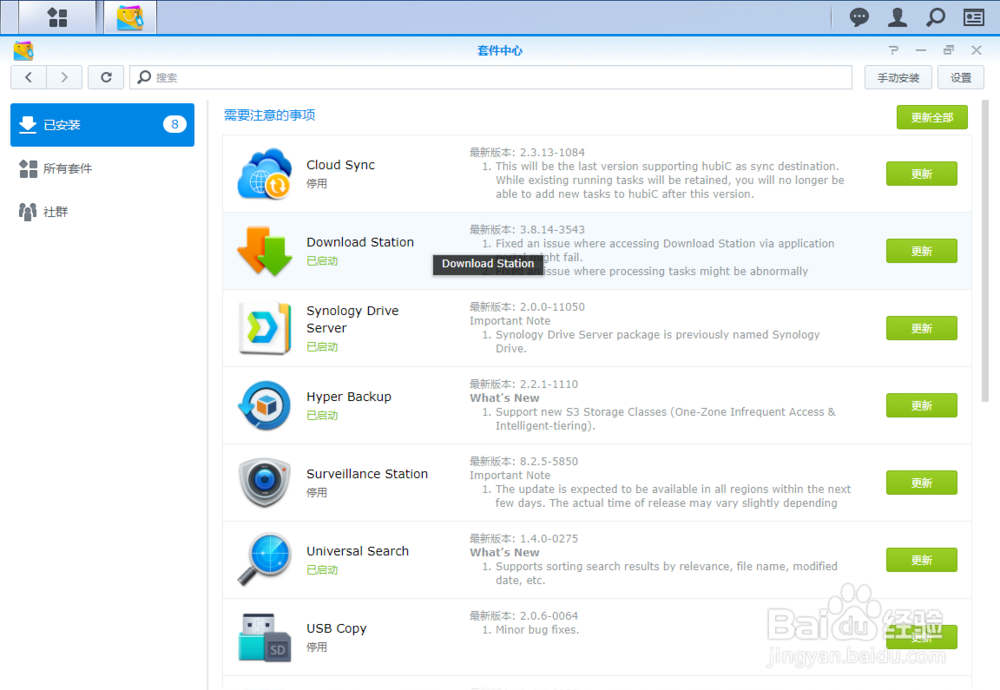Go back with the left arrow button
This screenshot has height=690, width=1000.
28,77
